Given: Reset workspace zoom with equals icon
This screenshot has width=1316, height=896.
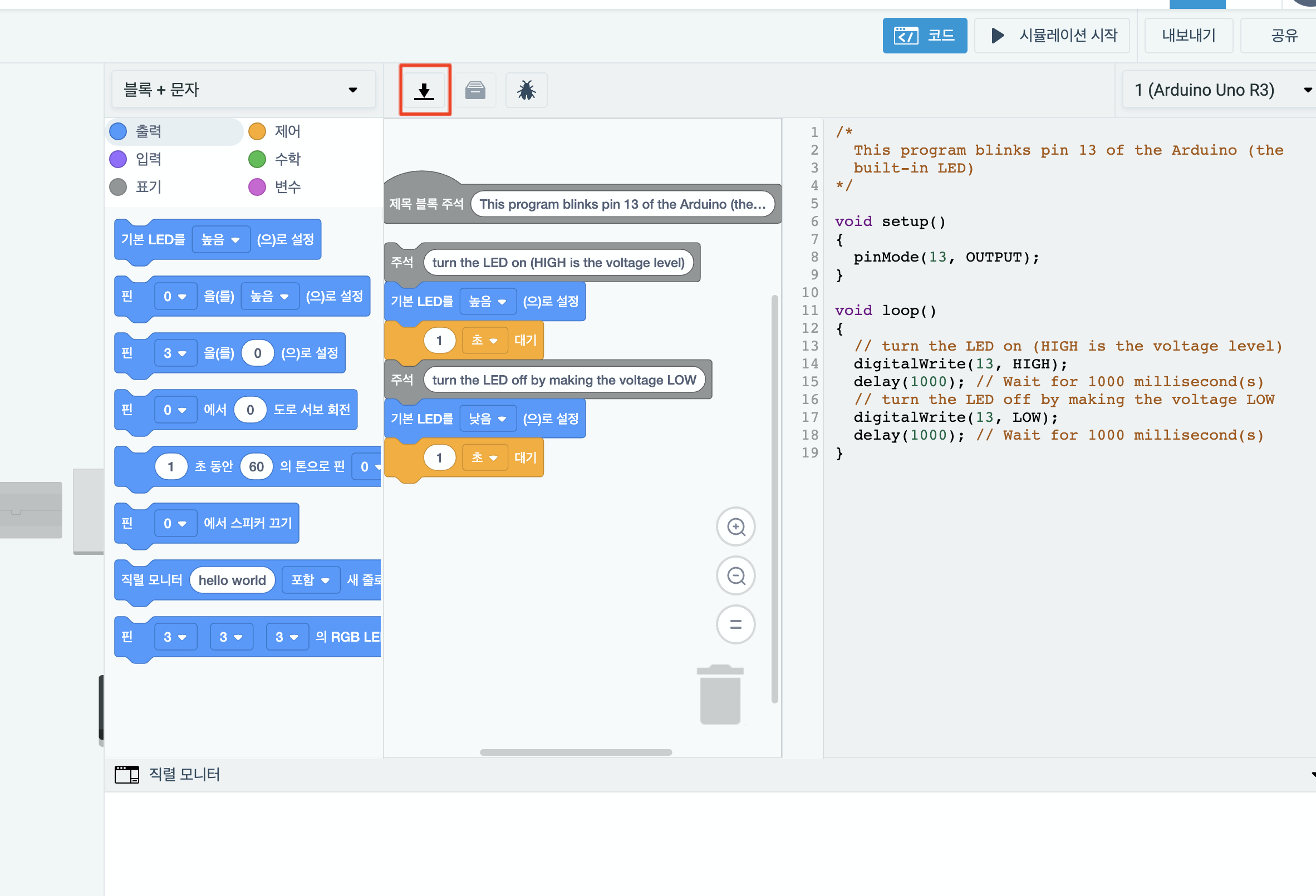Looking at the screenshot, I should 735,625.
